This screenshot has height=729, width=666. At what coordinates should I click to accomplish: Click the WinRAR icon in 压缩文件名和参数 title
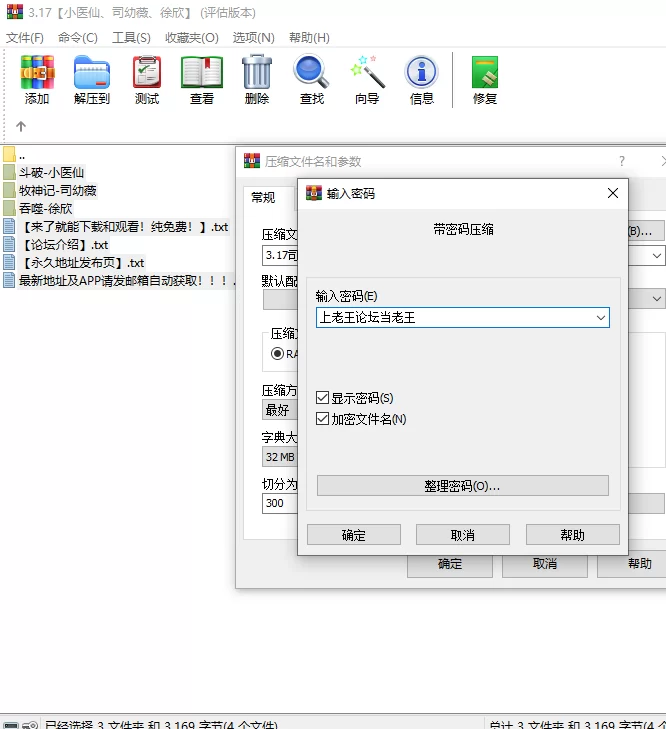pyautogui.click(x=252, y=161)
